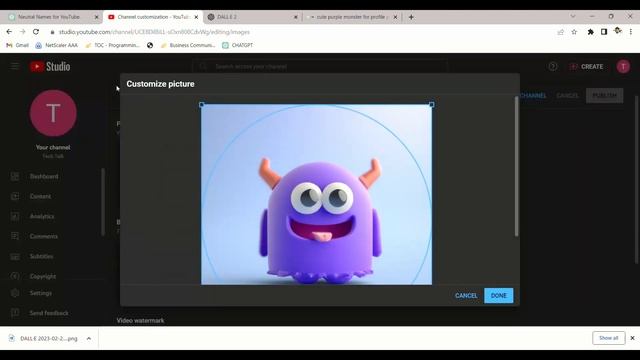Select the top-left crop handle
Screen dimensions: 640x360
[x=201, y=105]
